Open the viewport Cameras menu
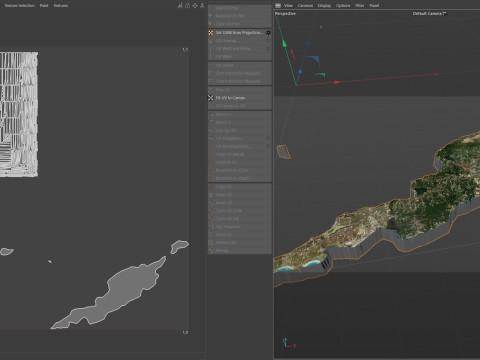This screenshot has height=360, width=480. pyautogui.click(x=305, y=6)
